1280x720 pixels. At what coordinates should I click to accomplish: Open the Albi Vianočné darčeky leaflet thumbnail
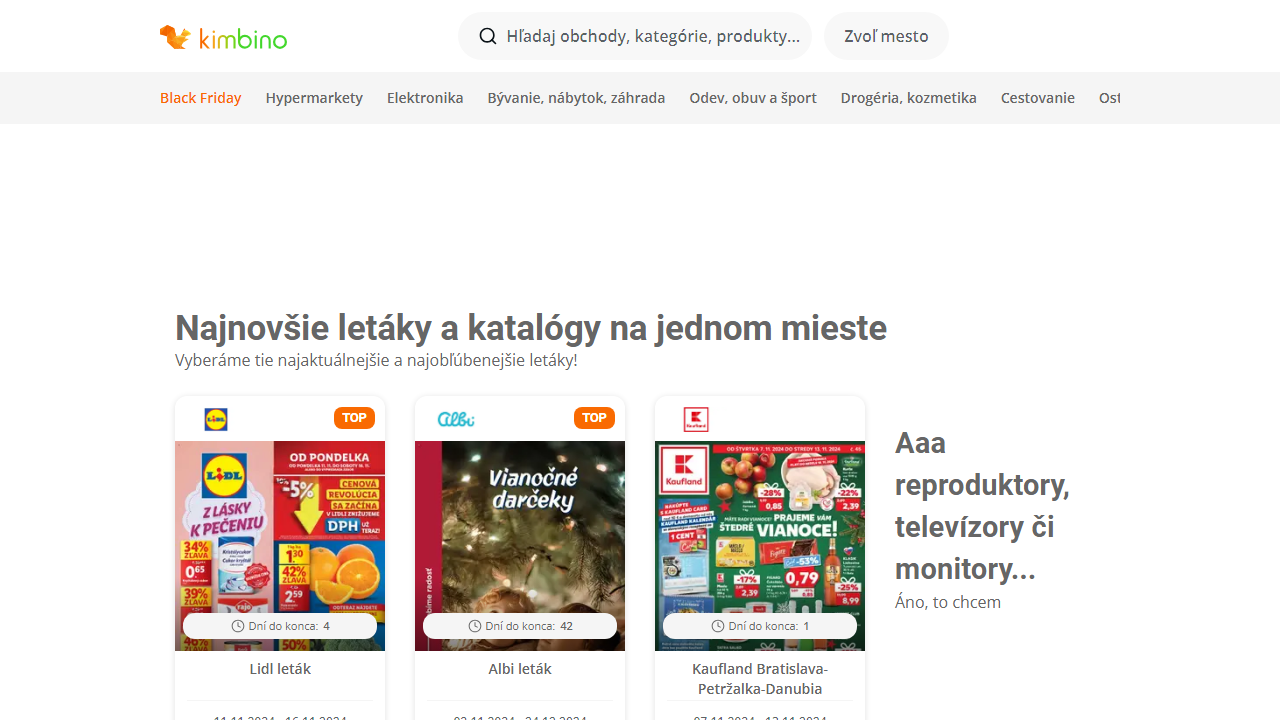pyautogui.click(x=520, y=546)
